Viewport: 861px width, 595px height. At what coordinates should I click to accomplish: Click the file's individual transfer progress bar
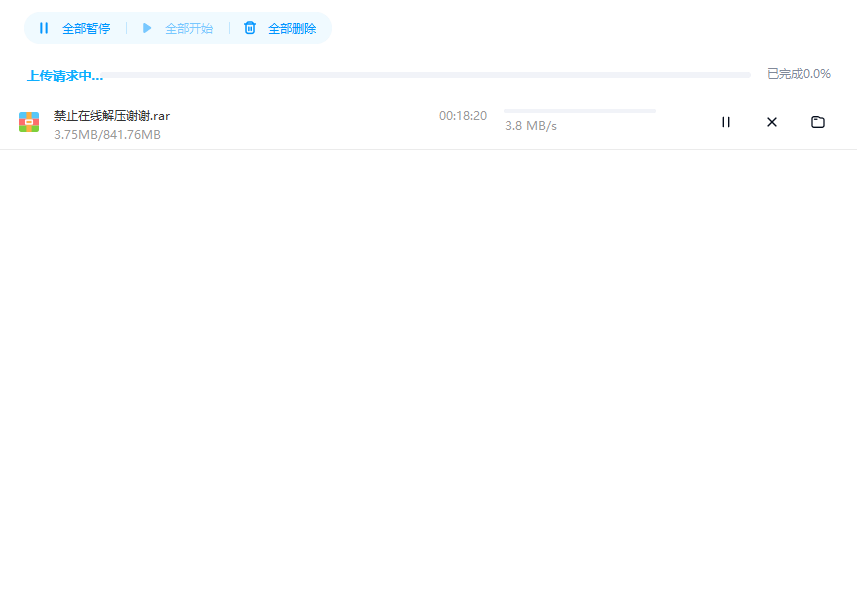579,111
